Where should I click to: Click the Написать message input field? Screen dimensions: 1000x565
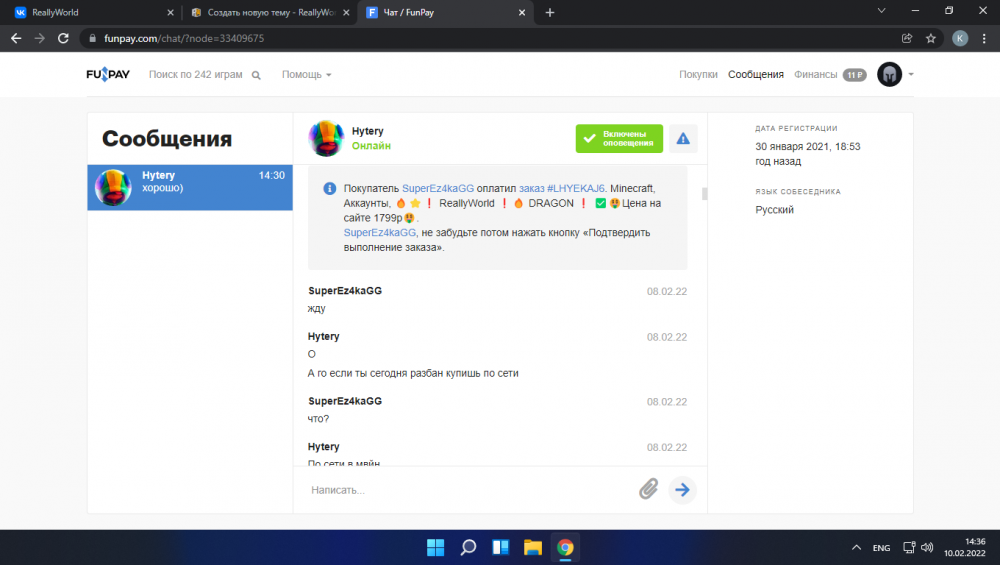click(469, 490)
